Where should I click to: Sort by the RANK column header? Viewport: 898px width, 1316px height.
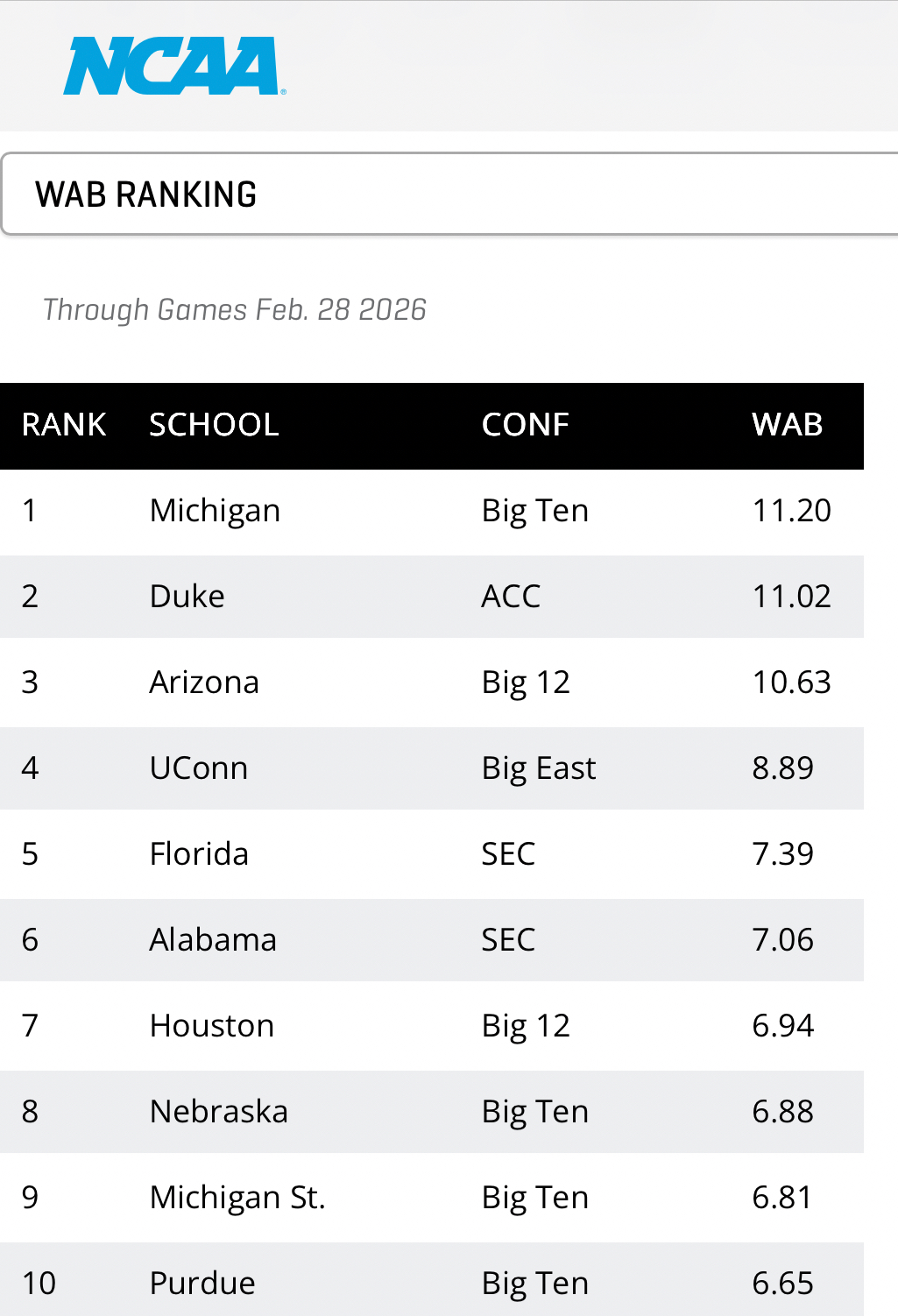pos(64,425)
